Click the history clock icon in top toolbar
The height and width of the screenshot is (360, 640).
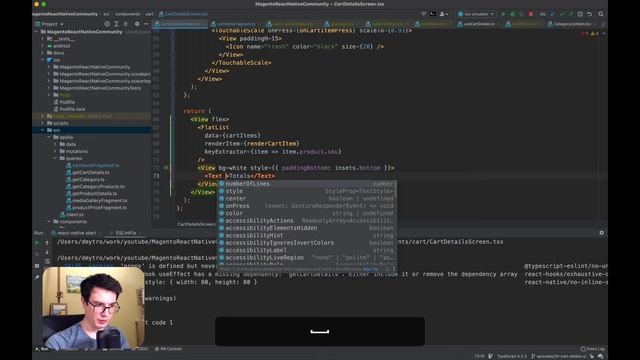point(580,14)
